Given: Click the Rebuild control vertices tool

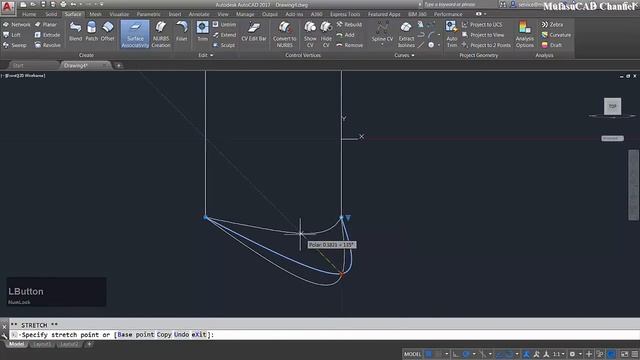Looking at the screenshot, I should point(349,24).
